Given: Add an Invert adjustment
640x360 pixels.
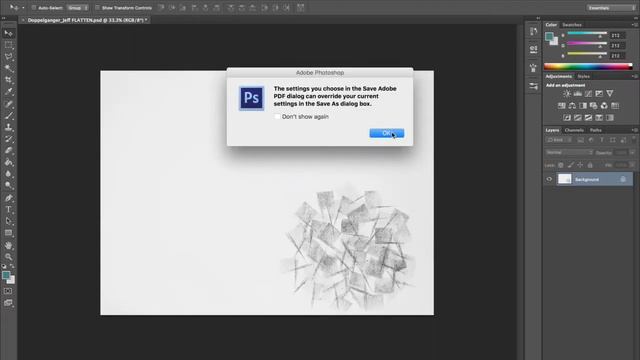Looking at the screenshot, I should 567,118.
